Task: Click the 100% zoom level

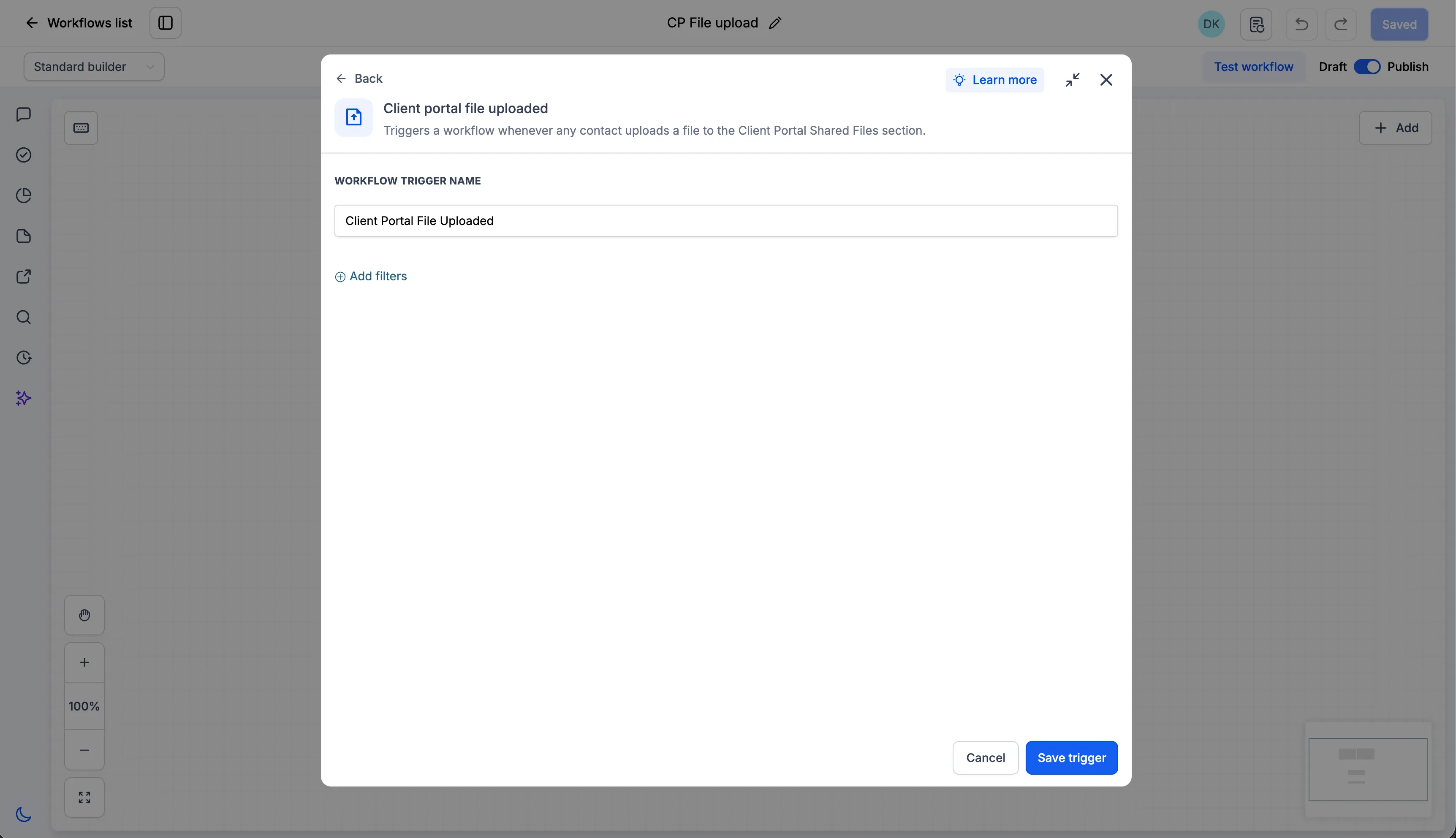Action: (x=84, y=706)
